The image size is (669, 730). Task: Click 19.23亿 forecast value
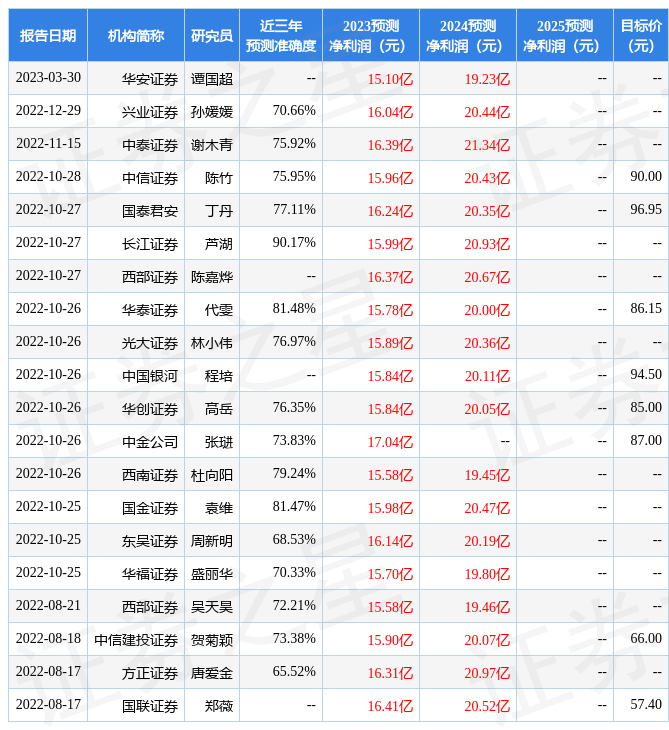(487, 79)
